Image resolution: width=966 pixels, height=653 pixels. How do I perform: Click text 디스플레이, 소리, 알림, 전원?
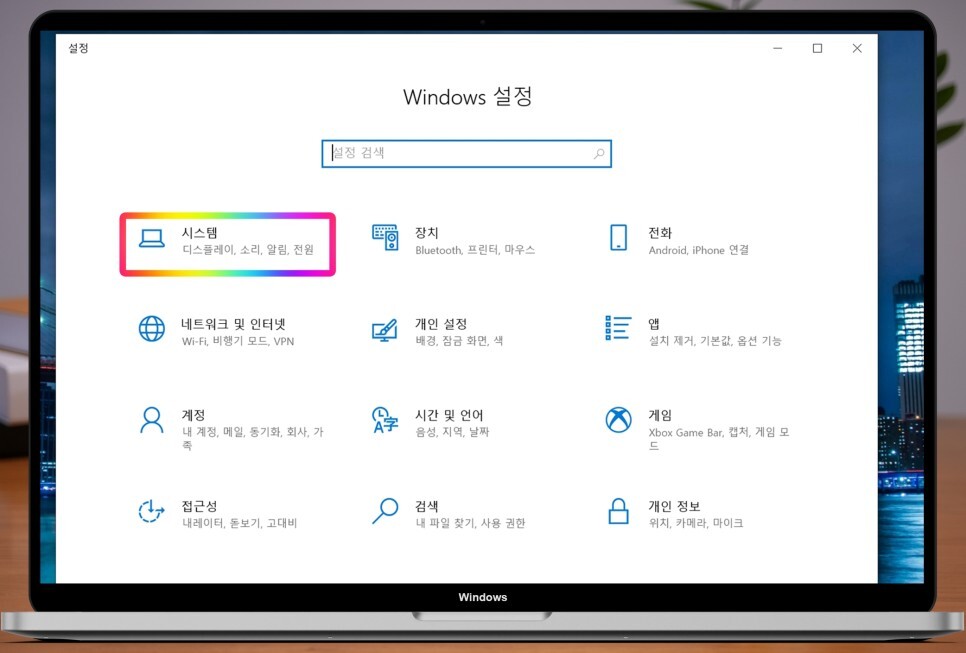[248, 249]
